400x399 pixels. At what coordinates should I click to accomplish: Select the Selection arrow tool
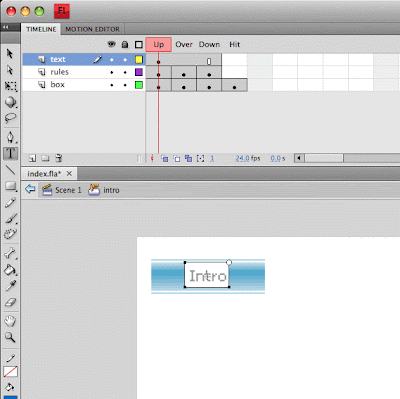point(10,53)
